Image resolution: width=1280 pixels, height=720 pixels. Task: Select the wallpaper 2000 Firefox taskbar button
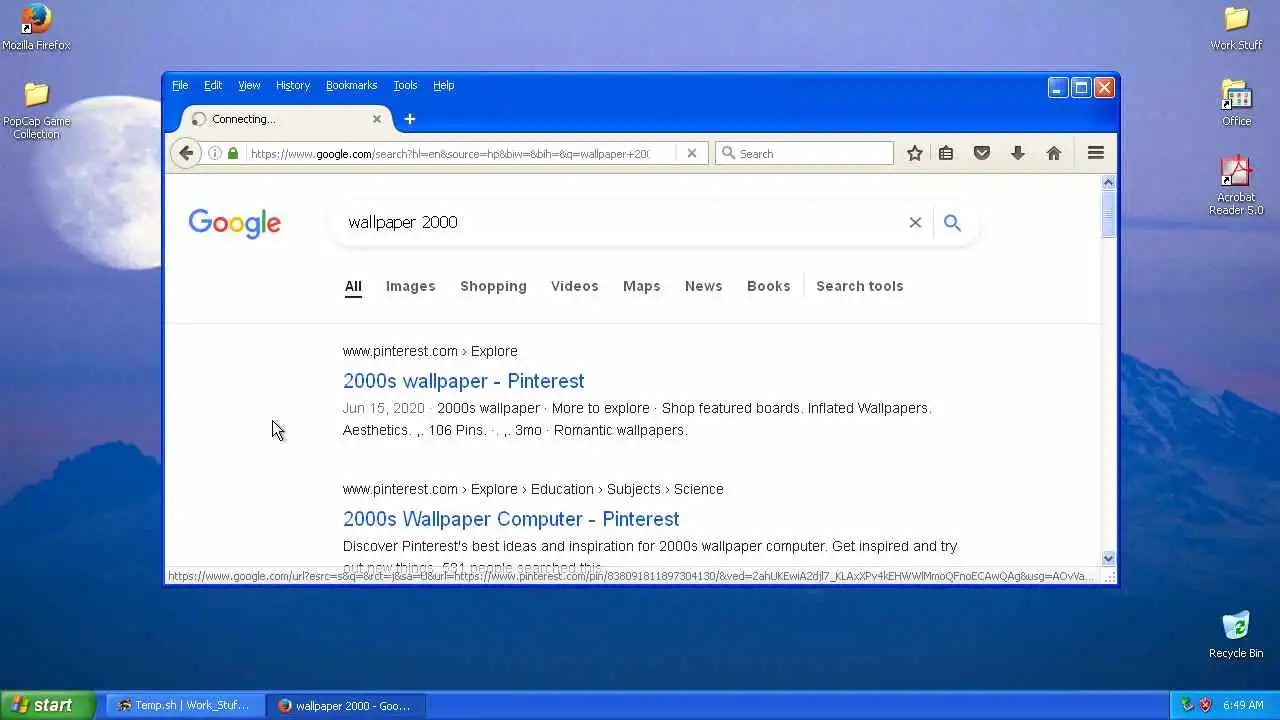click(347, 705)
